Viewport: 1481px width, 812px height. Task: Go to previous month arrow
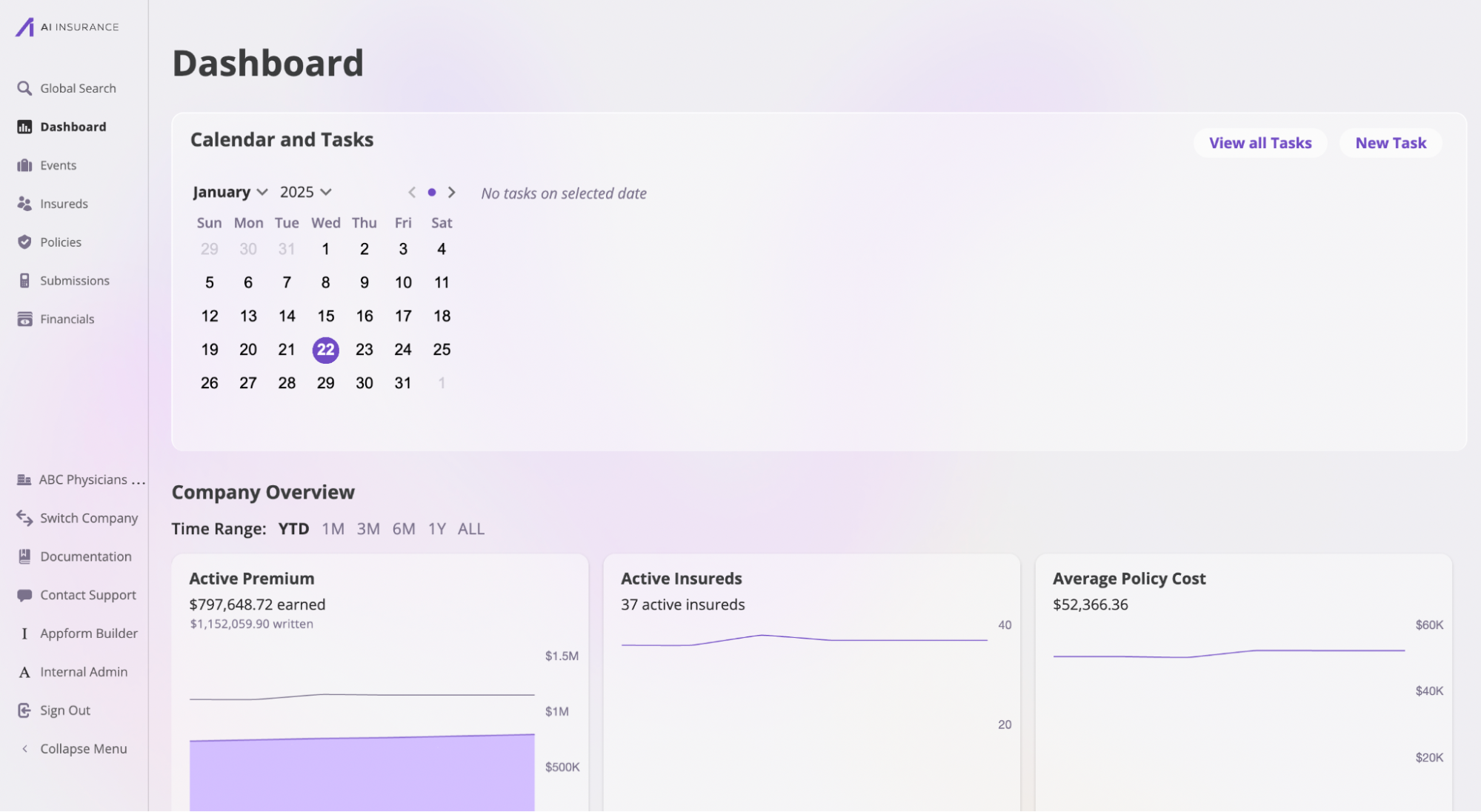412,193
